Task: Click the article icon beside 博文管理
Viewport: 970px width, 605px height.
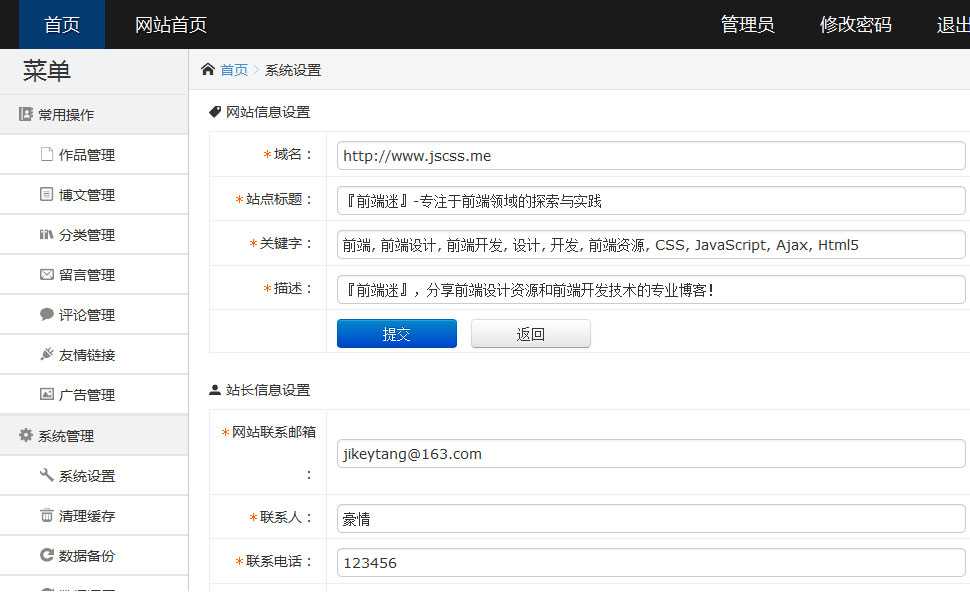Action: [x=46, y=194]
